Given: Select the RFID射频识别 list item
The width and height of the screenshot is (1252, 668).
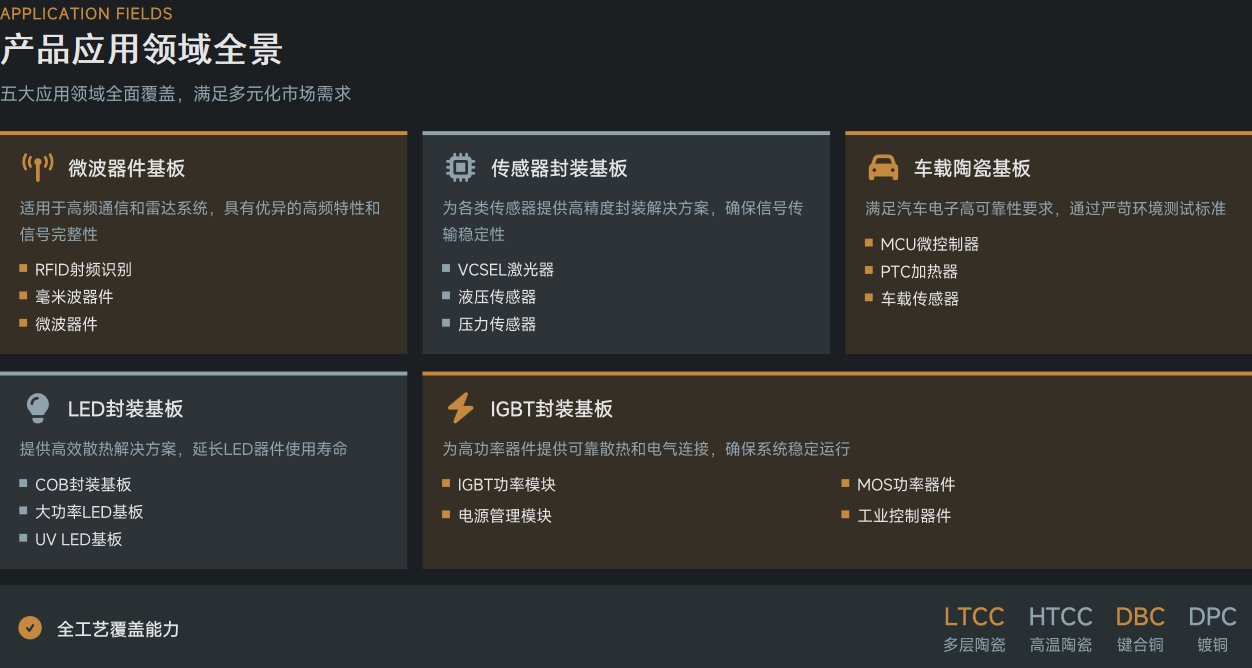Looking at the screenshot, I should [x=83, y=269].
